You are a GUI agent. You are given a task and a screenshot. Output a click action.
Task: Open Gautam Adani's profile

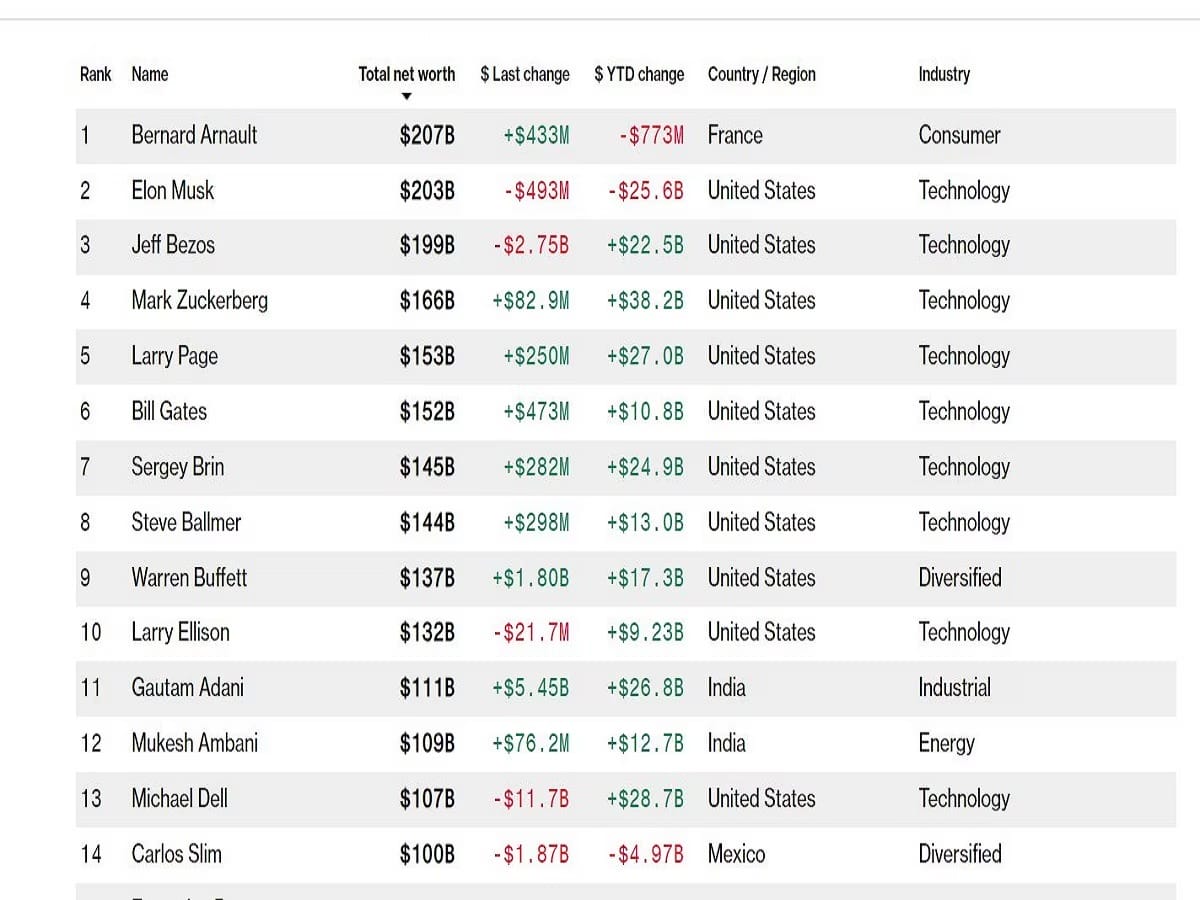[x=187, y=688]
